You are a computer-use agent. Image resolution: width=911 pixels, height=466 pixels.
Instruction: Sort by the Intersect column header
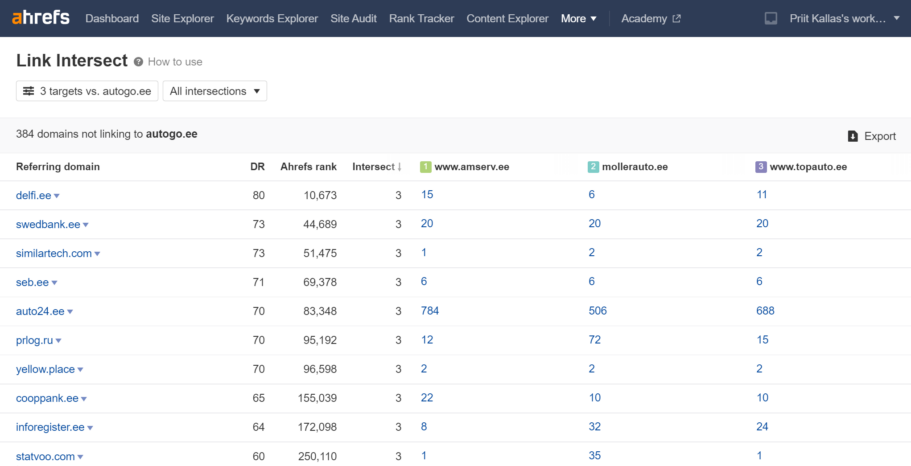[374, 167]
